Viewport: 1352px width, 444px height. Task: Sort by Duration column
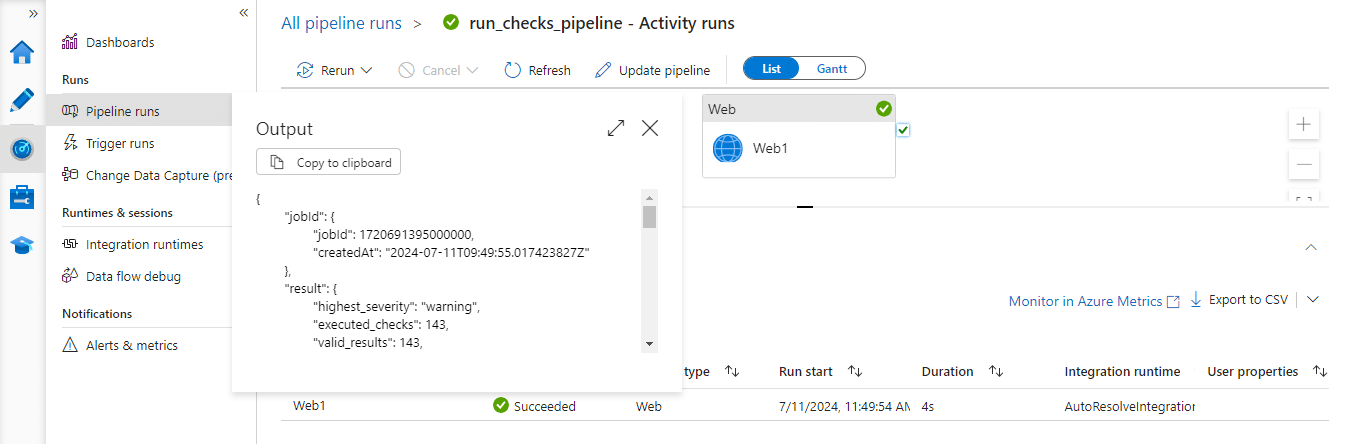(995, 371)
